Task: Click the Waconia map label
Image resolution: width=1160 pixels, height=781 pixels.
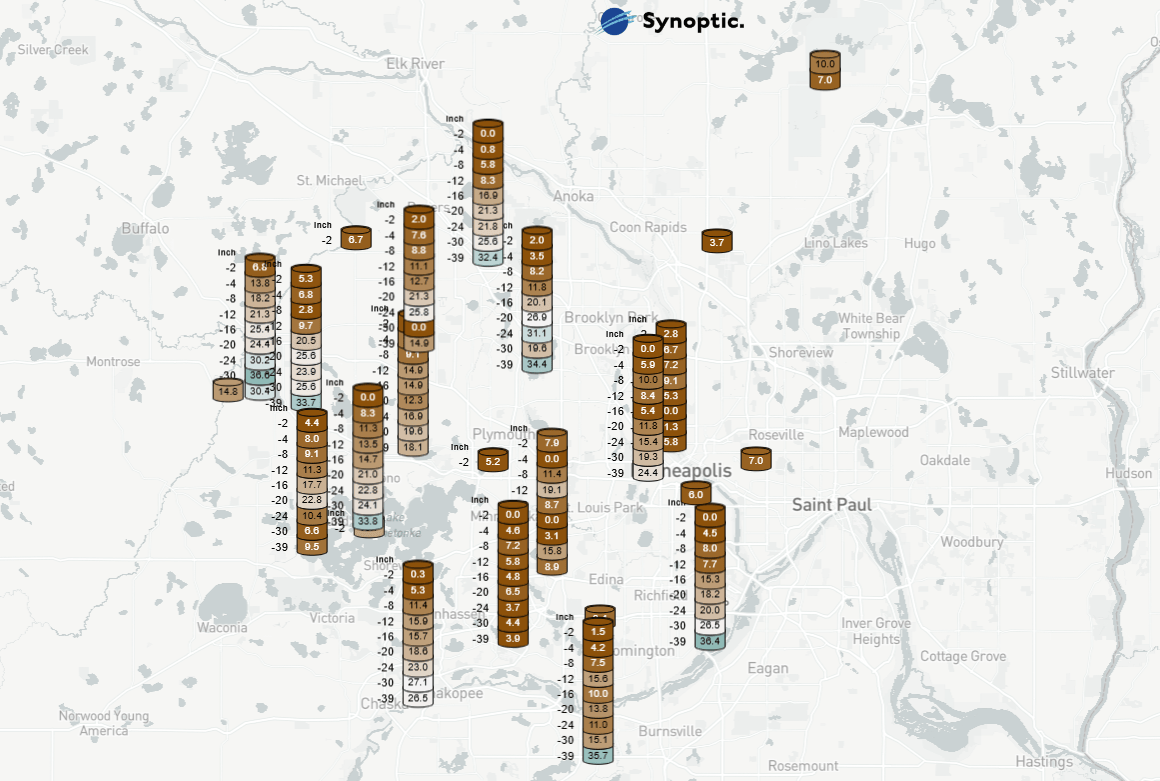Action: point(222,628)
